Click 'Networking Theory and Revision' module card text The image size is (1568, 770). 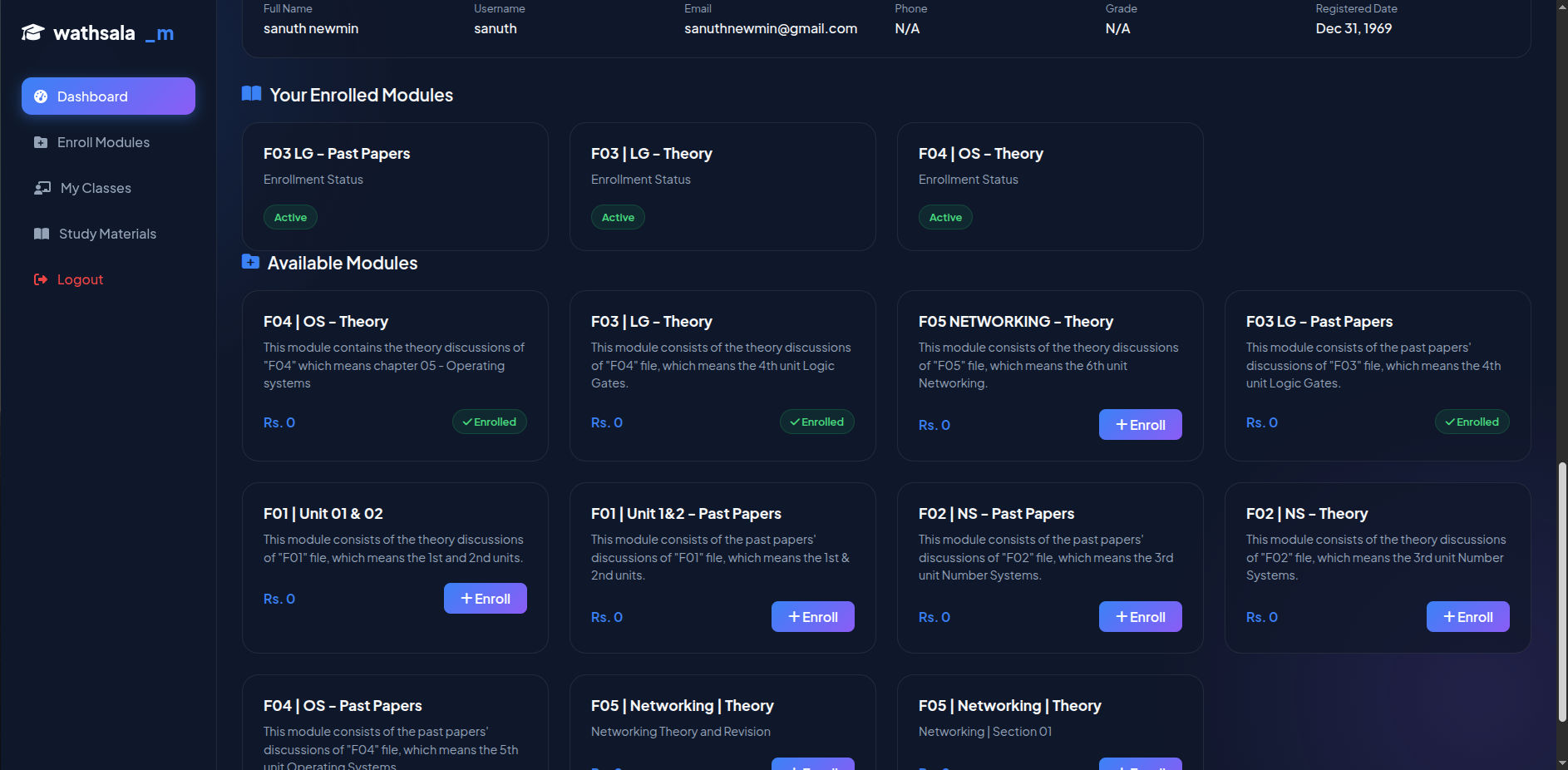click(x=681, y=732)
